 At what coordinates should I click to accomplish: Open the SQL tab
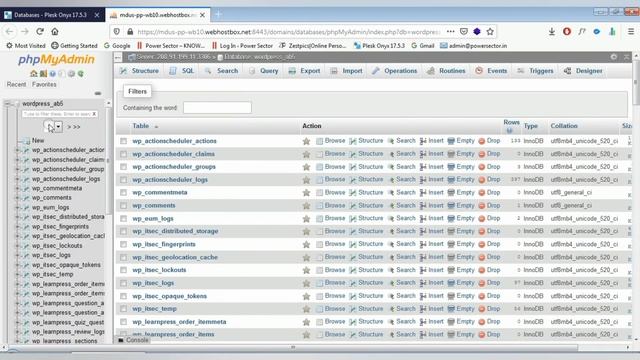coord(182,71)
